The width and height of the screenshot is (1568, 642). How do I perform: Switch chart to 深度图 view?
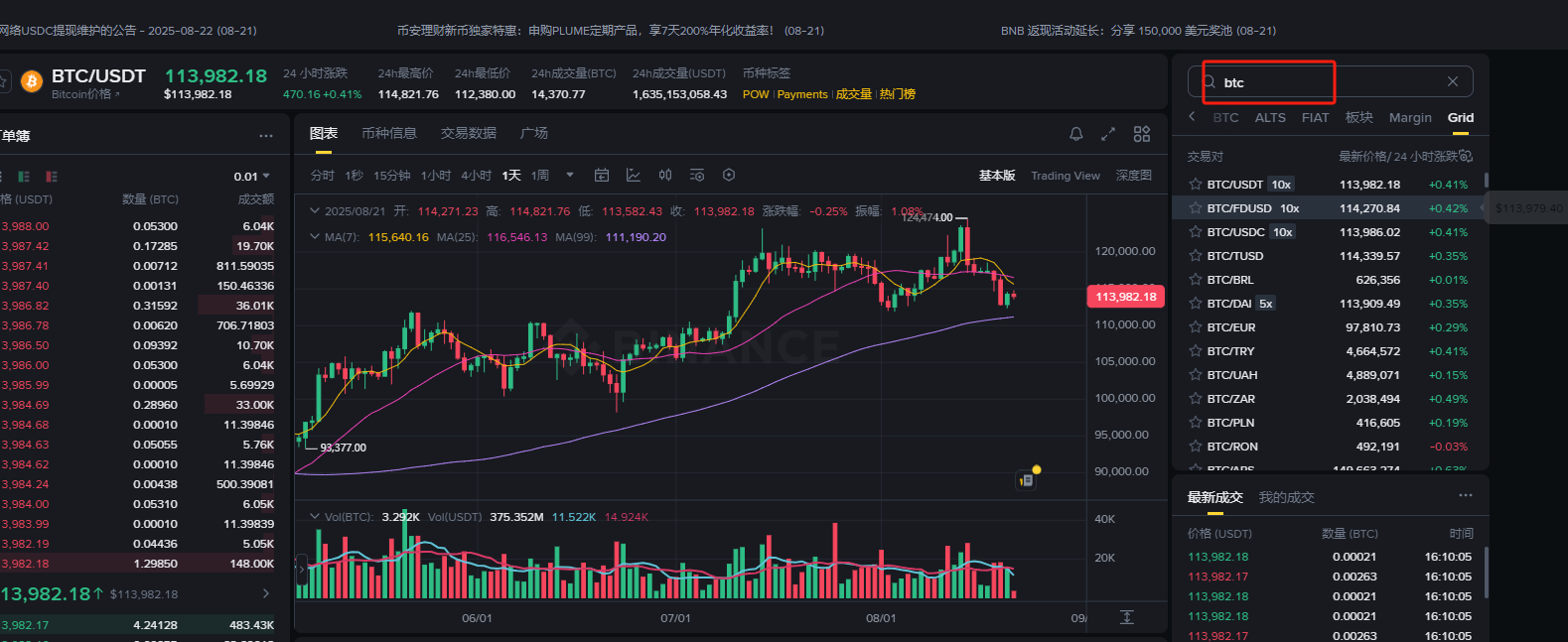[x=1133, y=176]
